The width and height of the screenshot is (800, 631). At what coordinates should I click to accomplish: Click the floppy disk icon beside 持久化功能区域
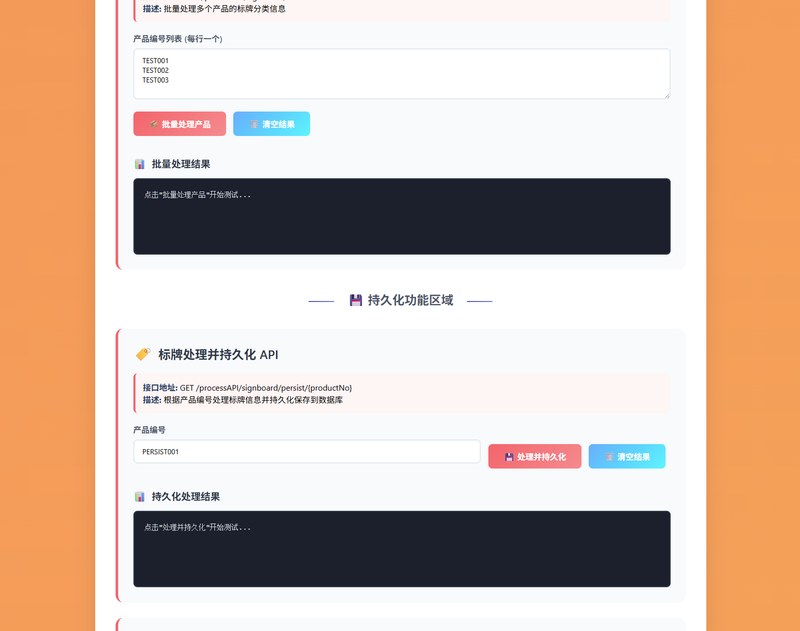(356, 300)
